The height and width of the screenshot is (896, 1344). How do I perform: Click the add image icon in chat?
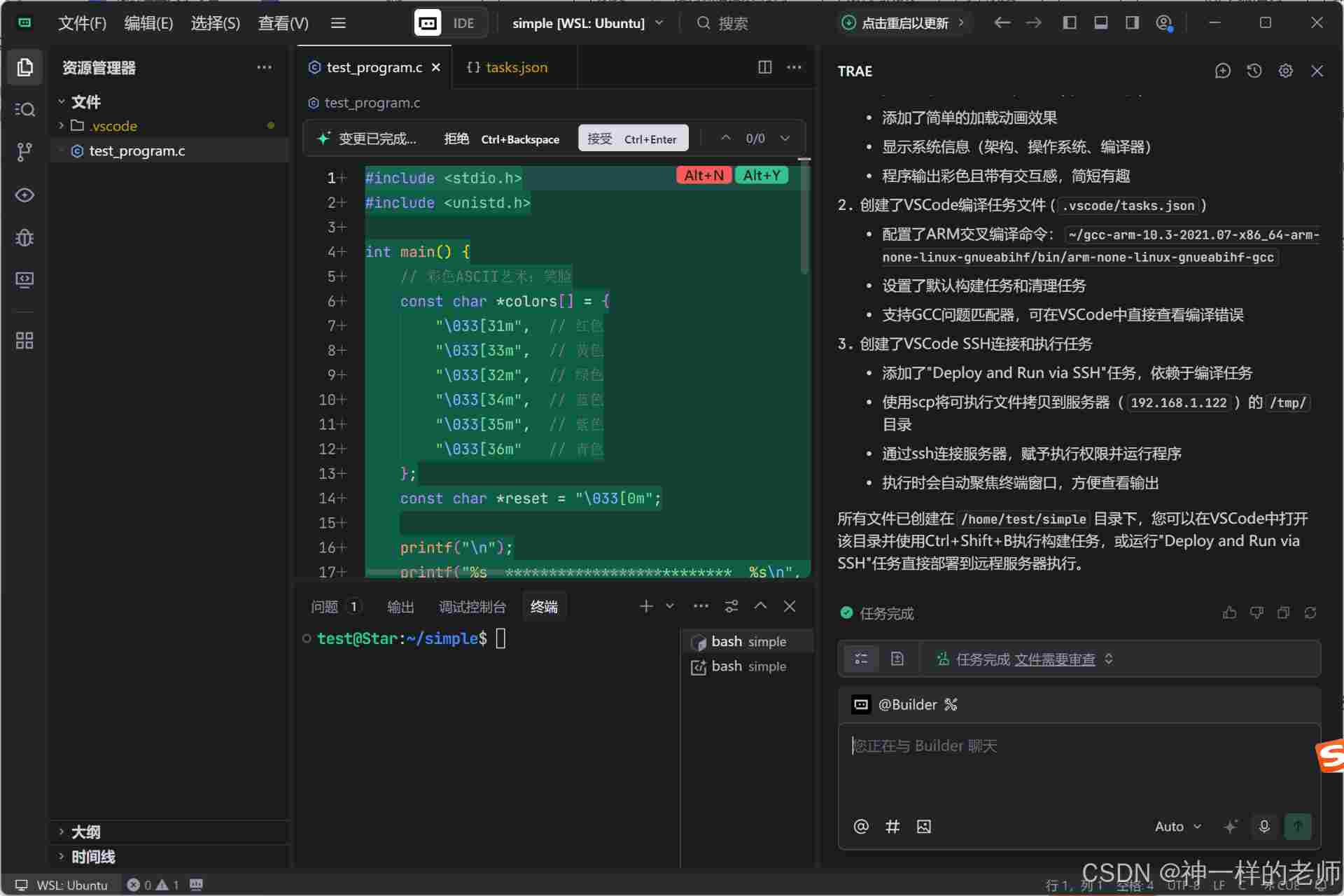point(924,827)
